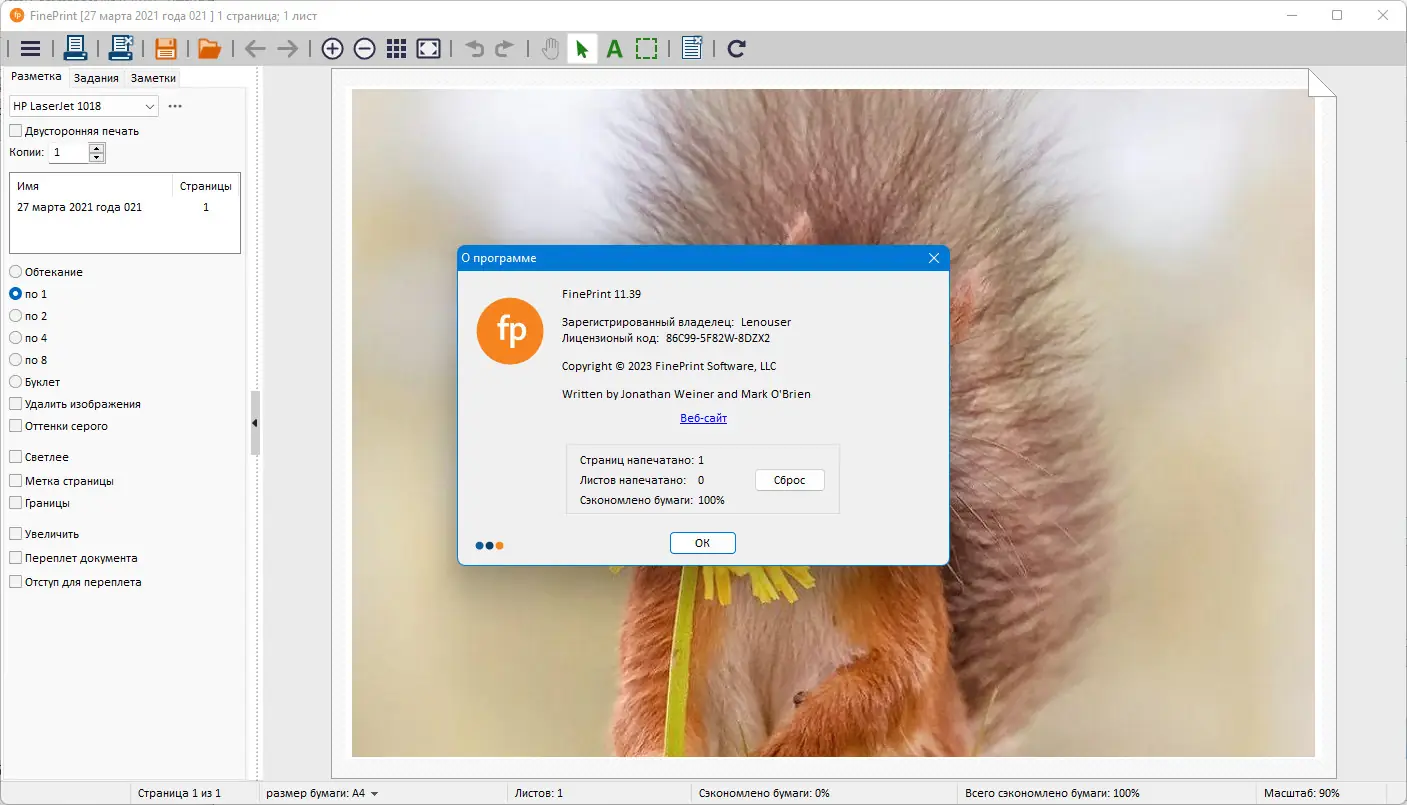This screenshot has height=805, width=1407.
Task: Open the paper size A4 dropdown
Action: (x=322, y=793)
